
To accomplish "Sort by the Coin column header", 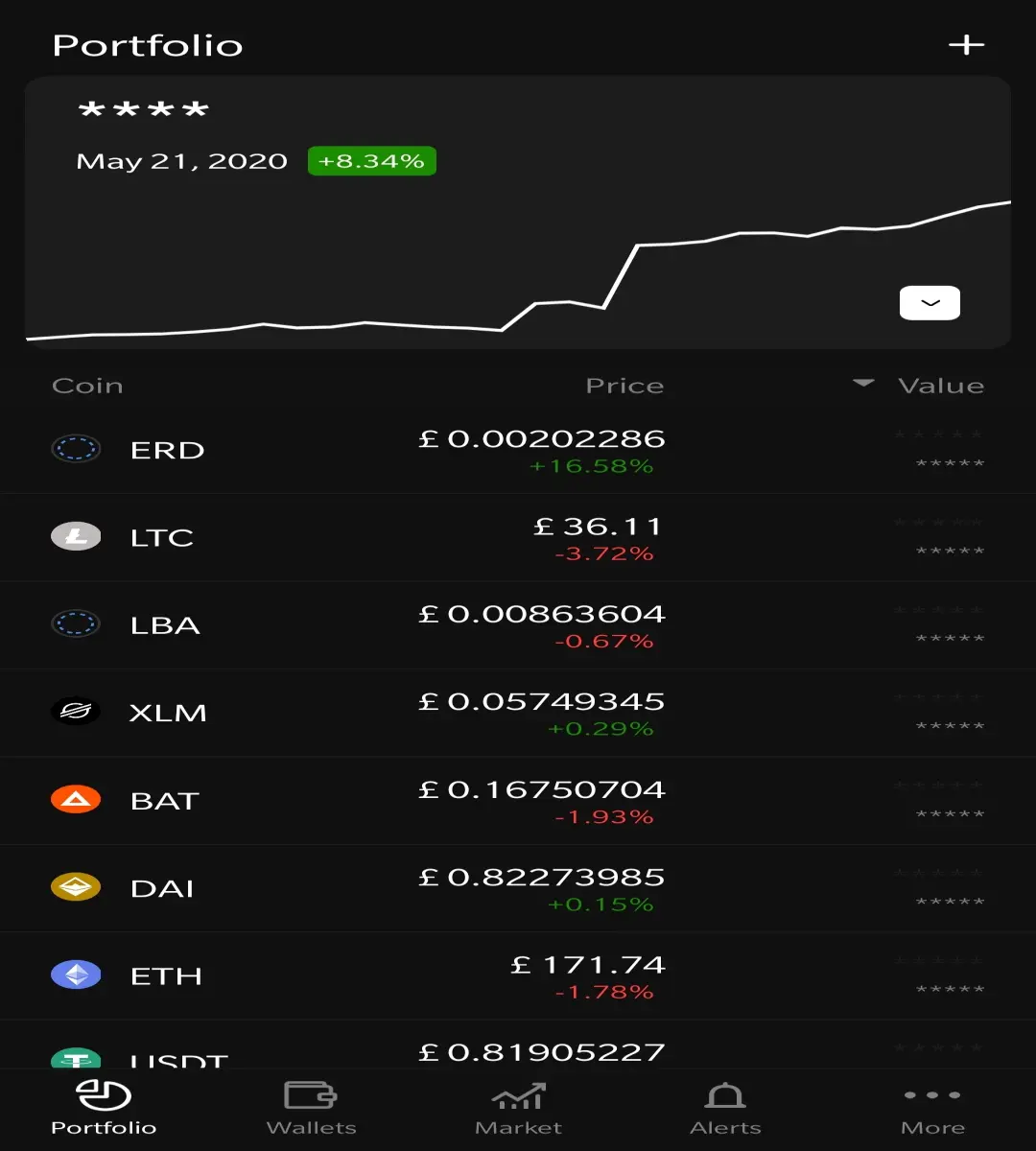I will click(87, 386).
